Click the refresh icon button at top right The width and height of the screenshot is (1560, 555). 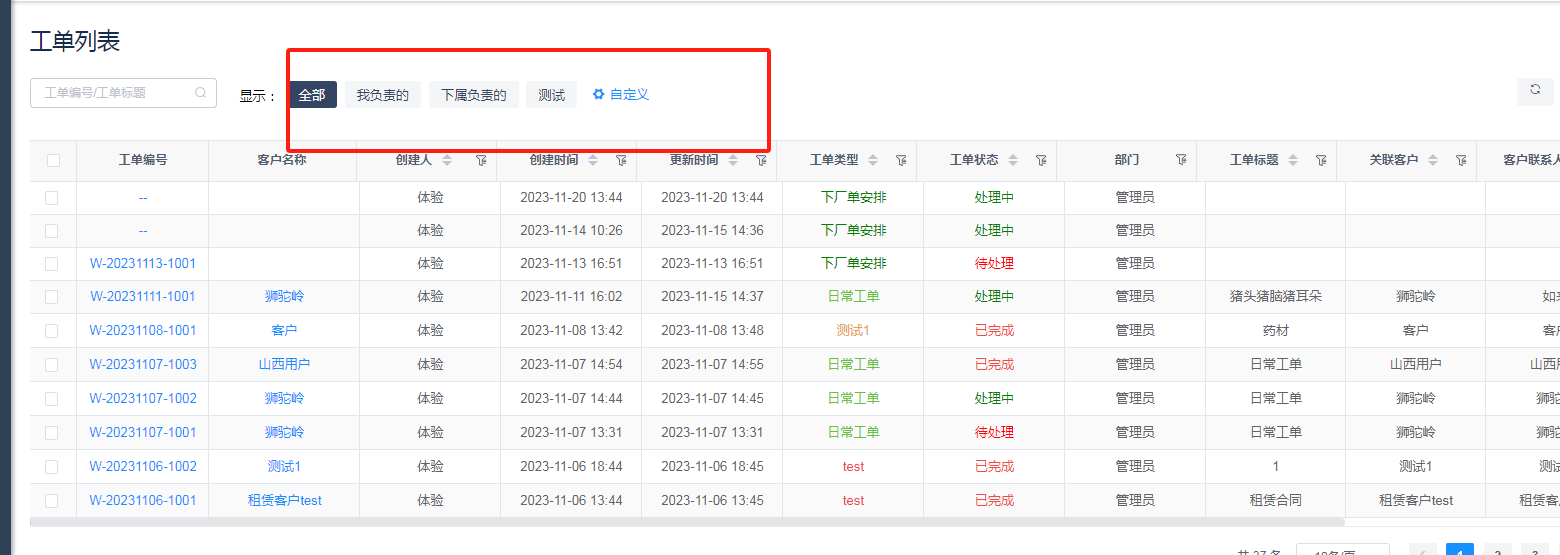pos(1535,91)
